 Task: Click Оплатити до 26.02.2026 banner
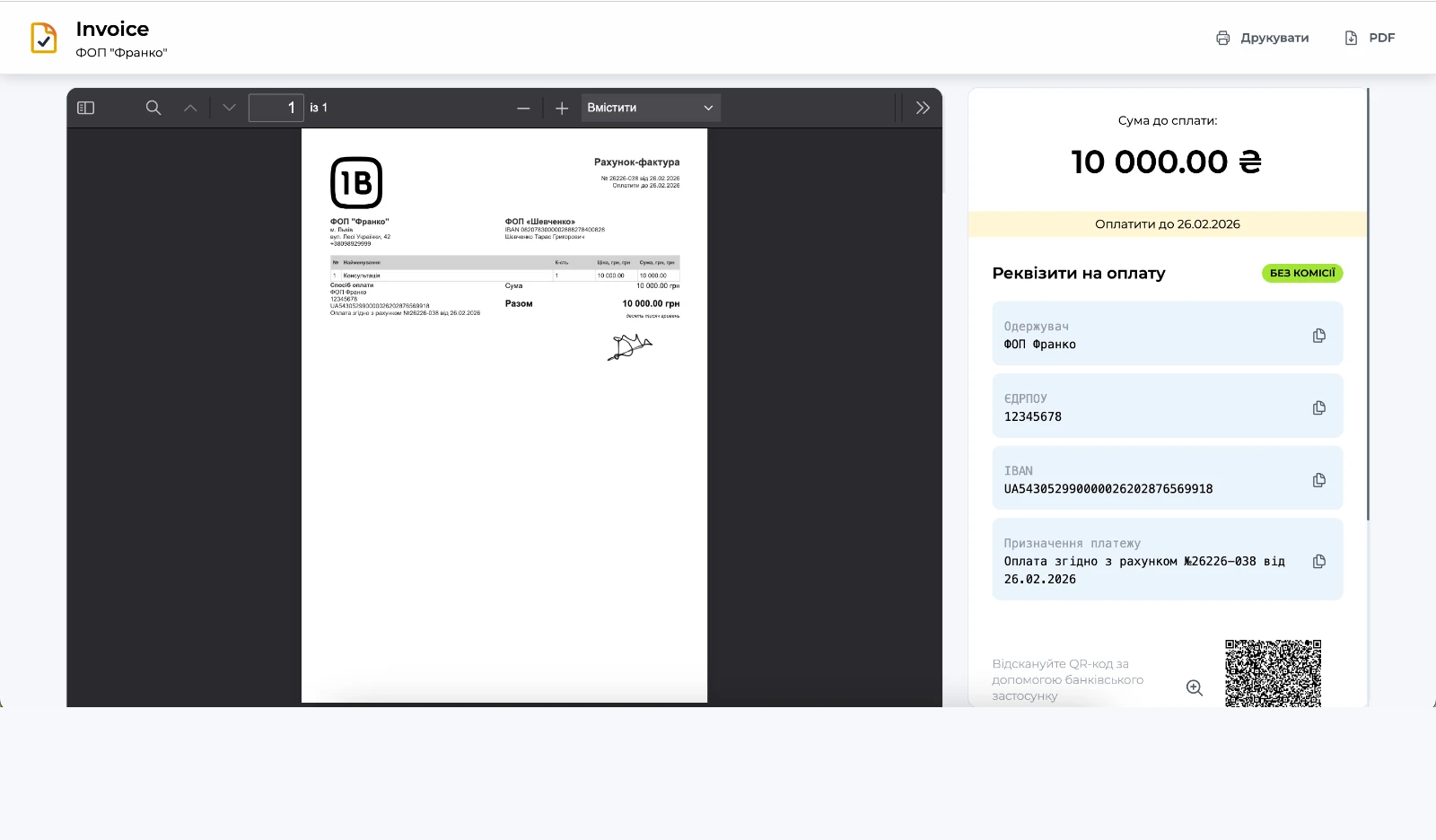coord(1167,224)
